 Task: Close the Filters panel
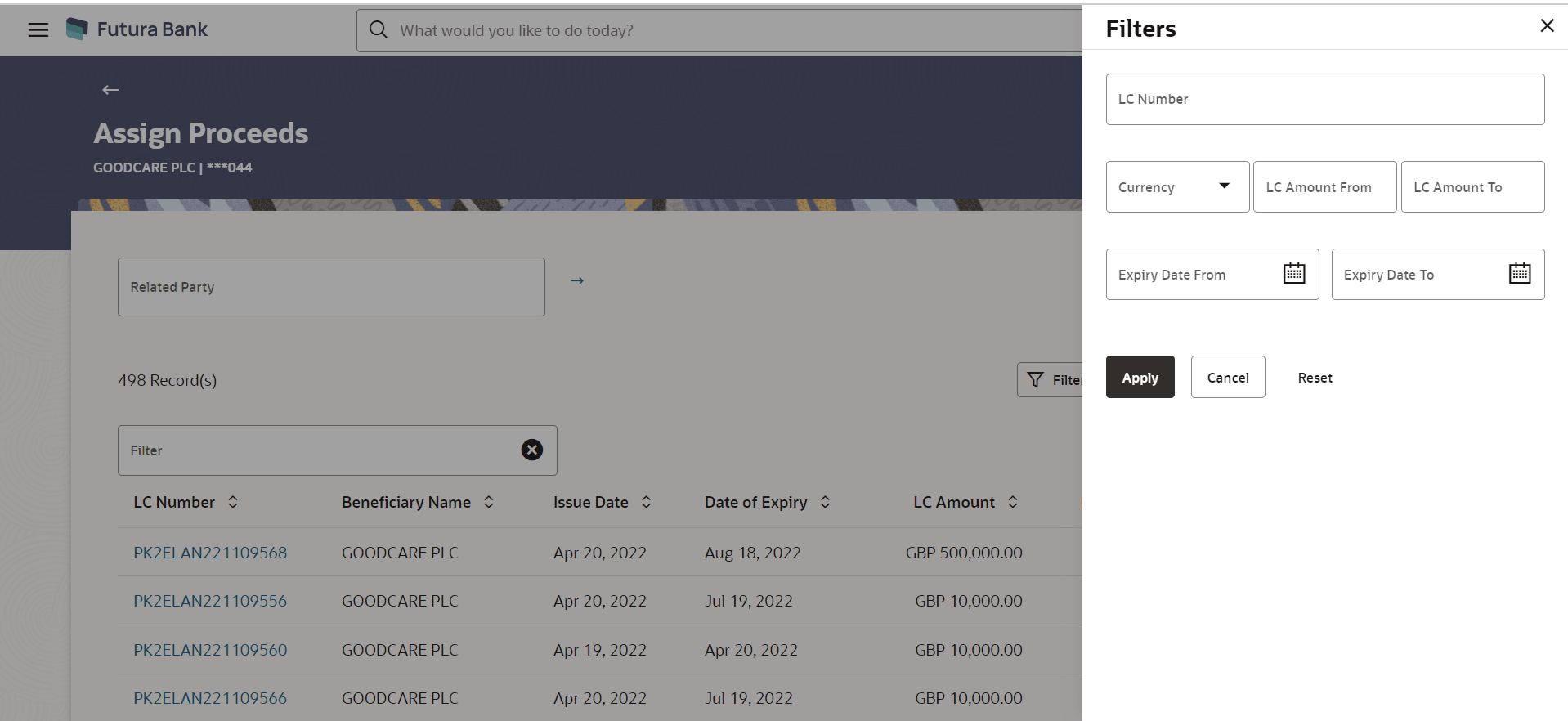(x=1547, y=26)
